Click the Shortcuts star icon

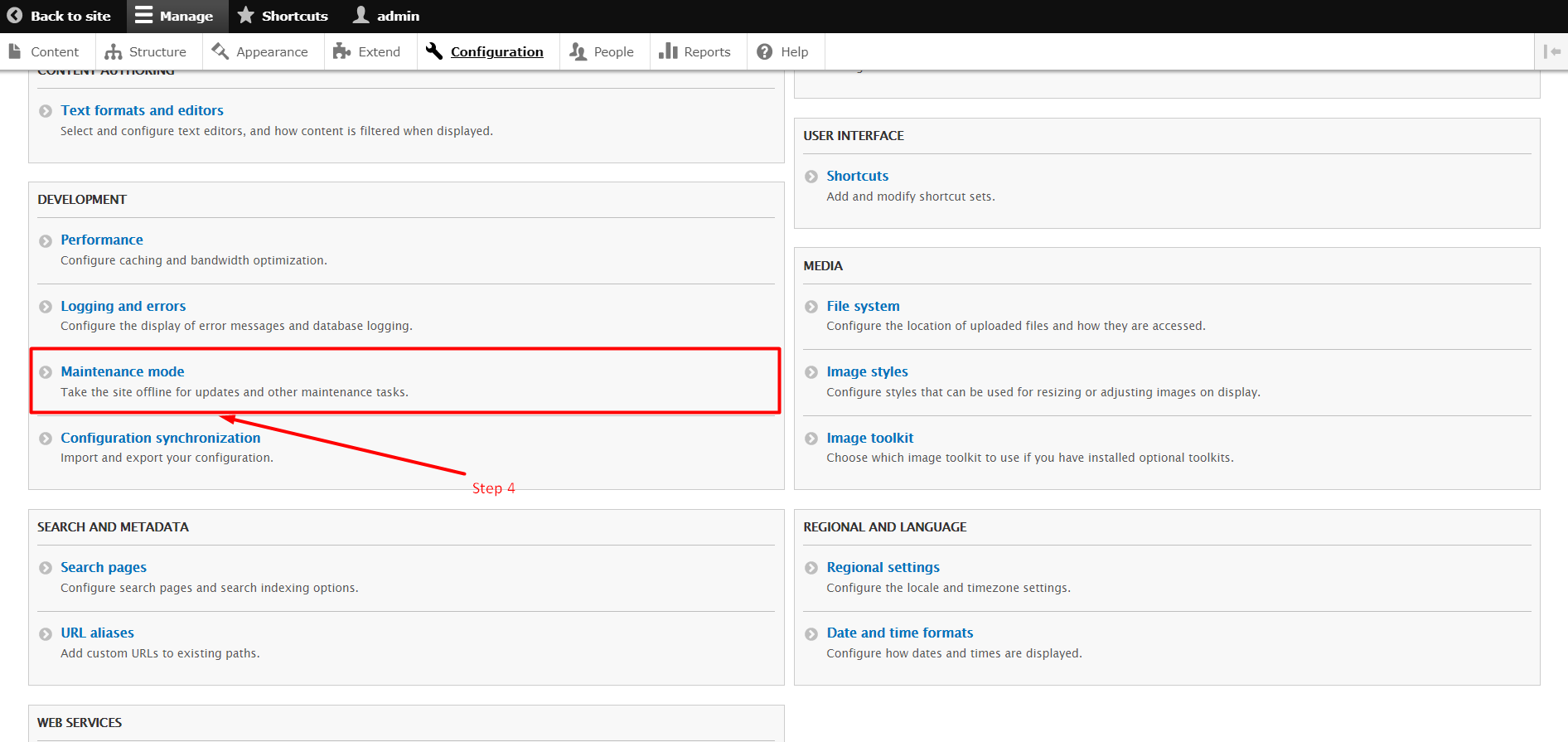245,16
